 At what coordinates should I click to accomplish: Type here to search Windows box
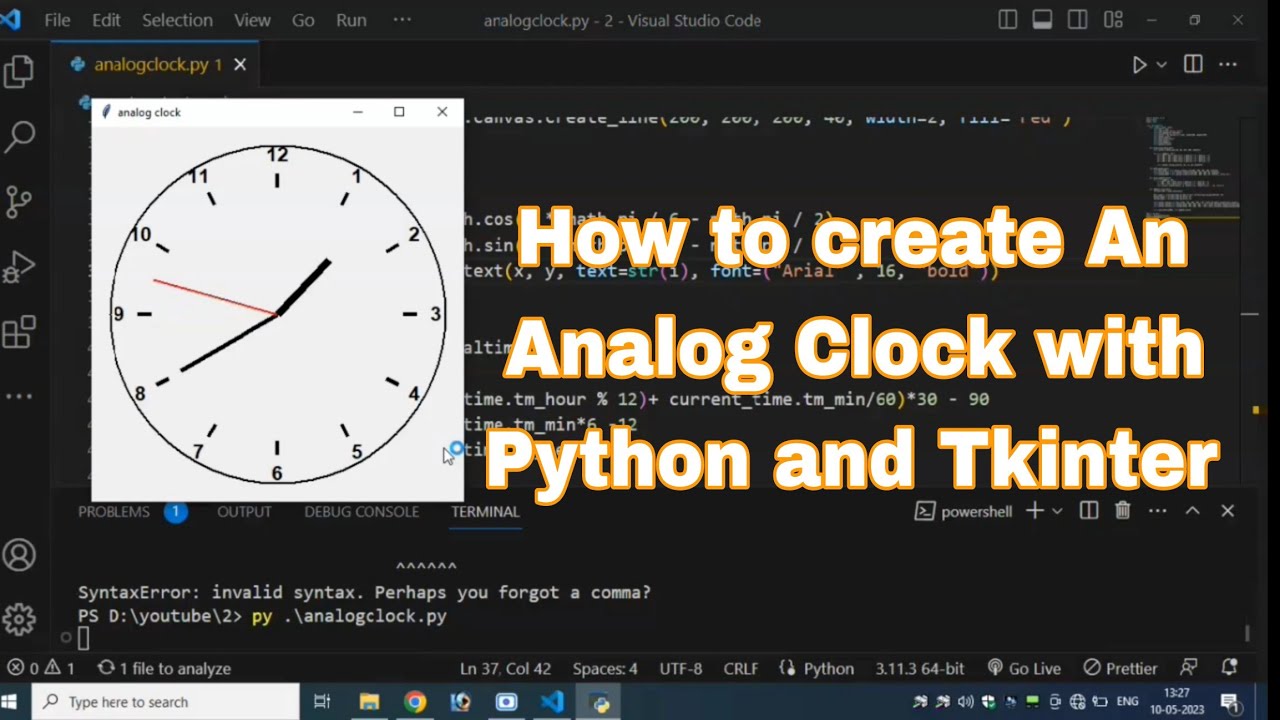coord(165,702)
